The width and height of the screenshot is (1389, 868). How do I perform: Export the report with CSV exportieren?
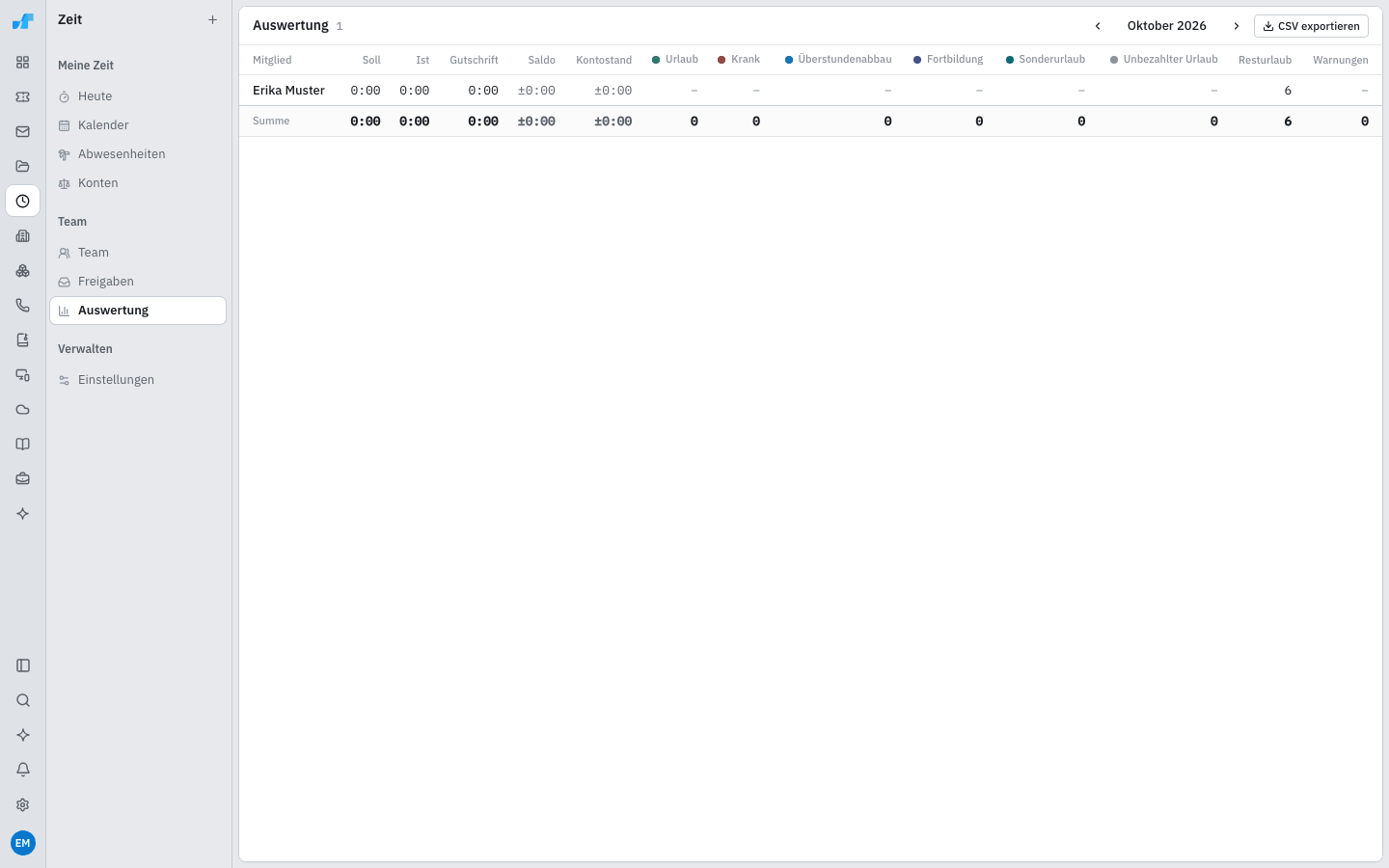pos(1311,26)
